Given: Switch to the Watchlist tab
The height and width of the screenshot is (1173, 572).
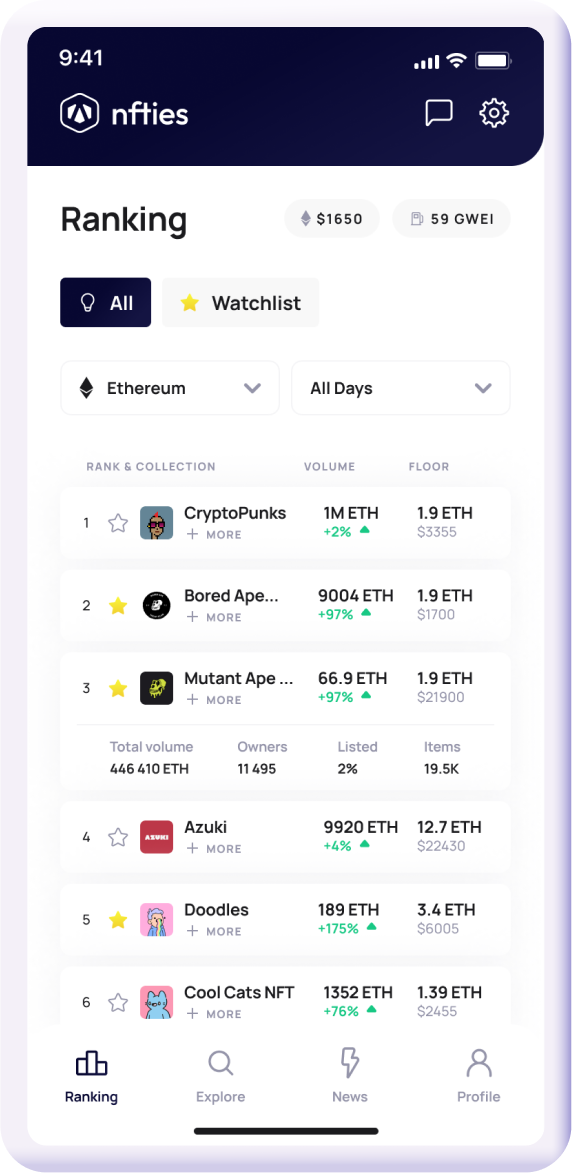Looking at the screenshot, I should click(x=241, y=303).
